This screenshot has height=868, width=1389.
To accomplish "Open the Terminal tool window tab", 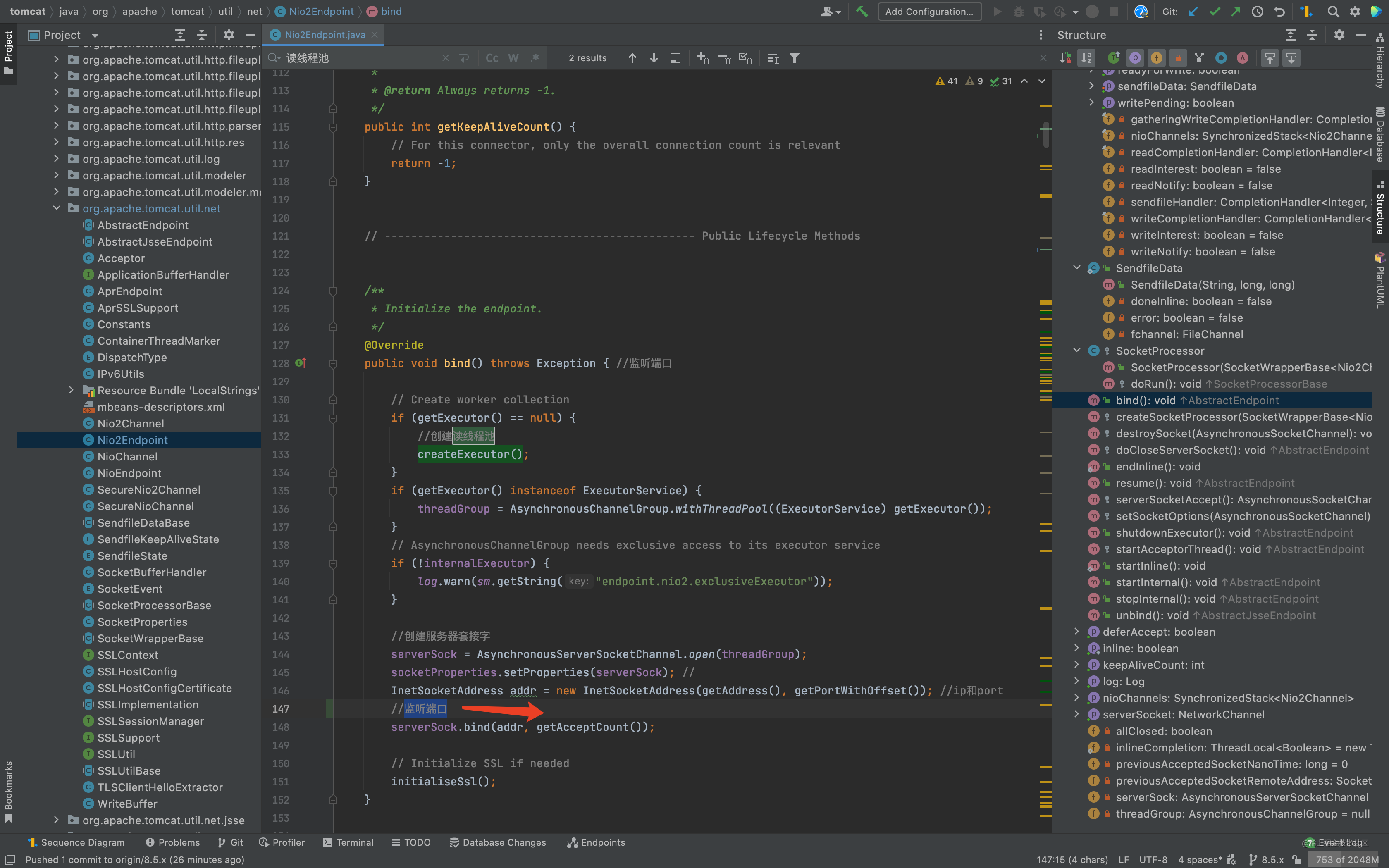I will coord(348,842).
